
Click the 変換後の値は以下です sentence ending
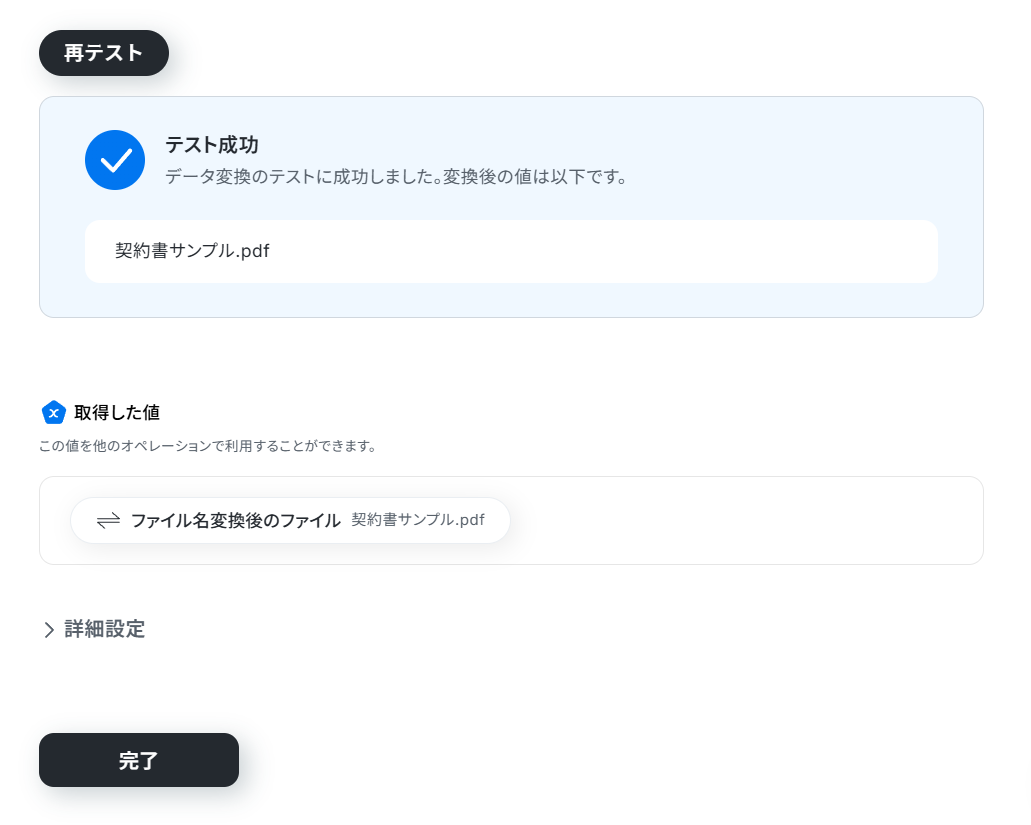pyautogui.click(x=535, y=177)
